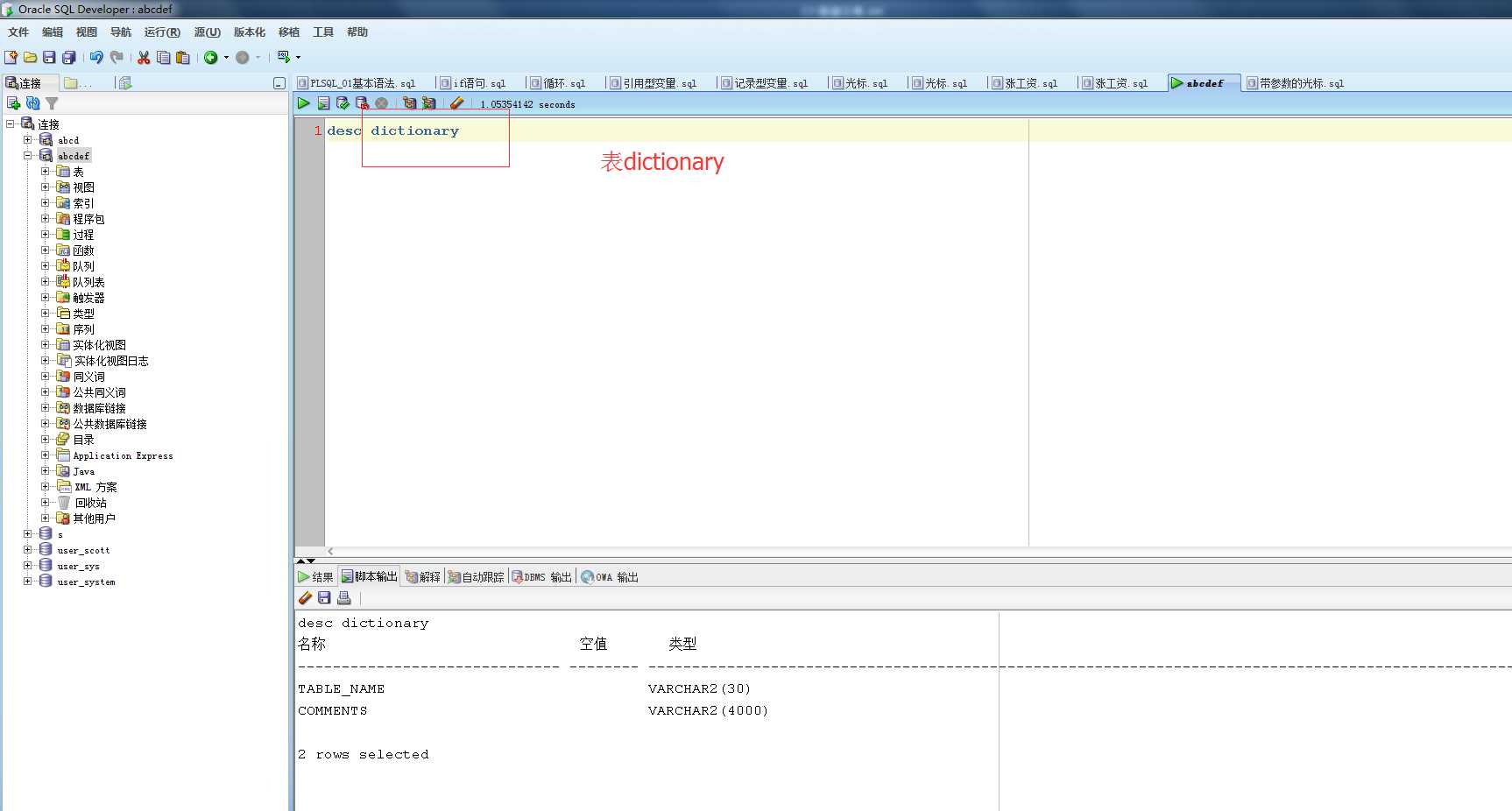Open the 结果 results tab

click(x=316, y=577)
